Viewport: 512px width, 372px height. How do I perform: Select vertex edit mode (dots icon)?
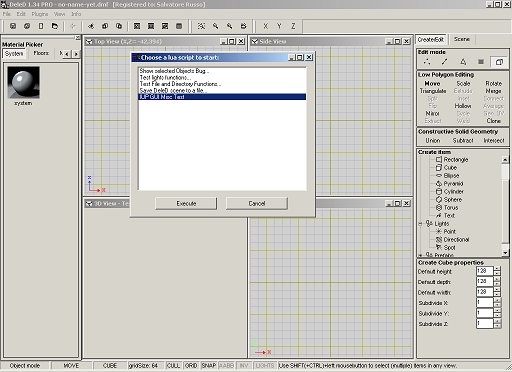pyautogui.click(x=427, y=62)
